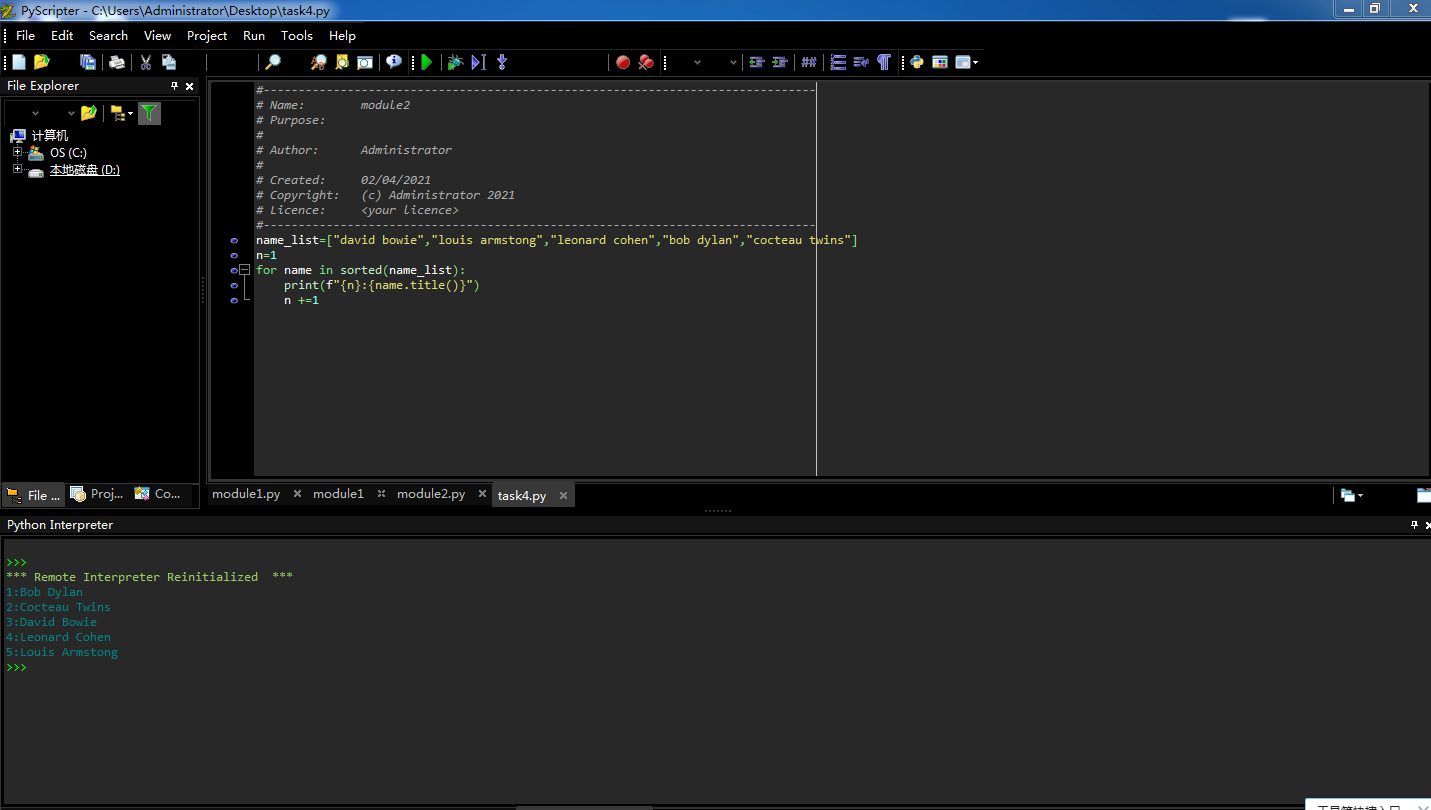1431x810 pixels.
Task: Click the Copy icon in the toolbar
Action: 169,62
